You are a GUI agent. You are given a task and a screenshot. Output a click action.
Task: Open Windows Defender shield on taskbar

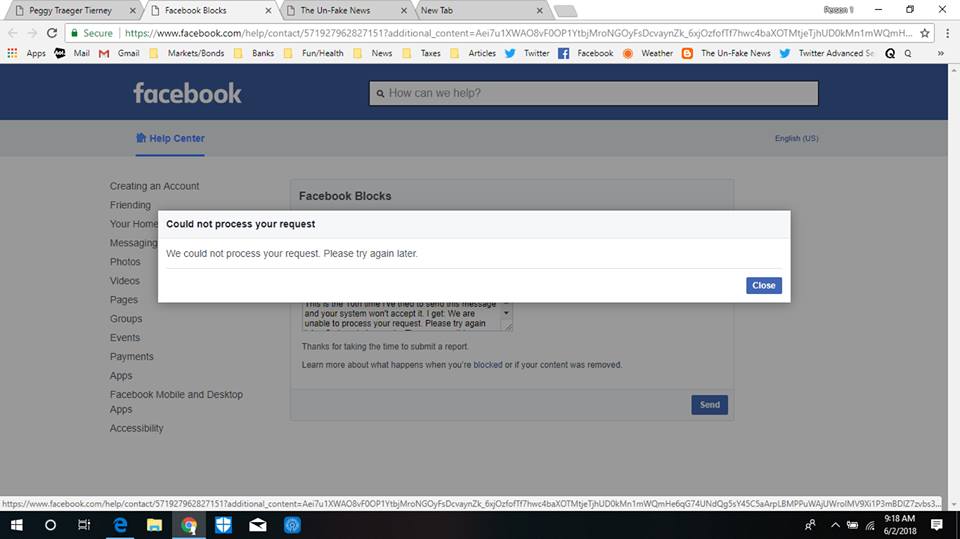(223, 525)
